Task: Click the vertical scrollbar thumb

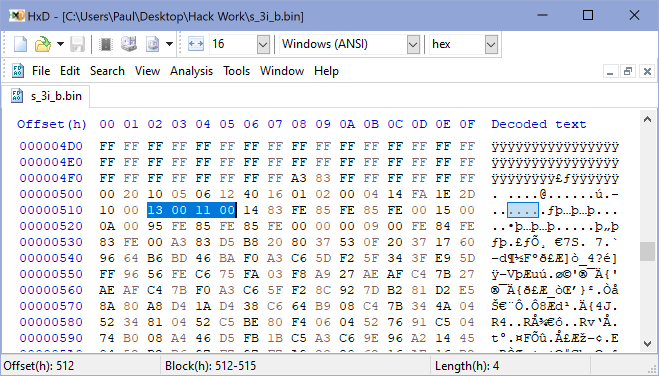Action: click(x=647, y=251)
